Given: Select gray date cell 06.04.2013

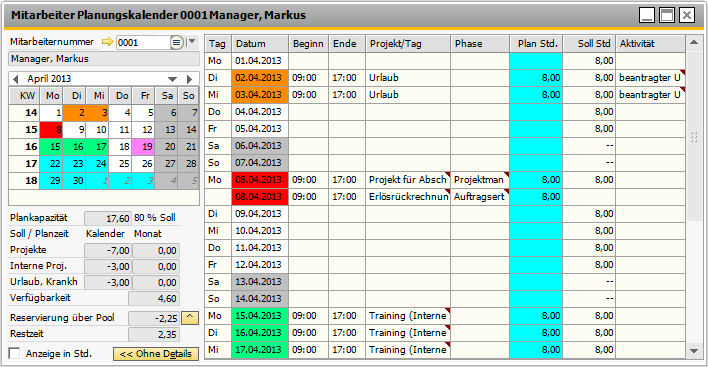Looking at the screenshot, I should click(260, 146).
